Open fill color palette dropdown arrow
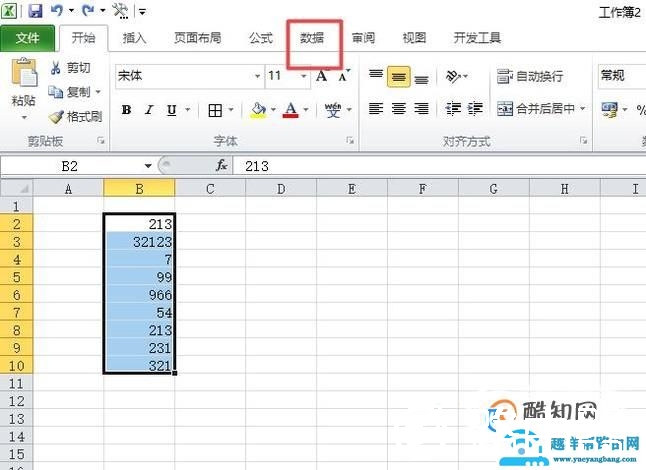 [273, 110]
